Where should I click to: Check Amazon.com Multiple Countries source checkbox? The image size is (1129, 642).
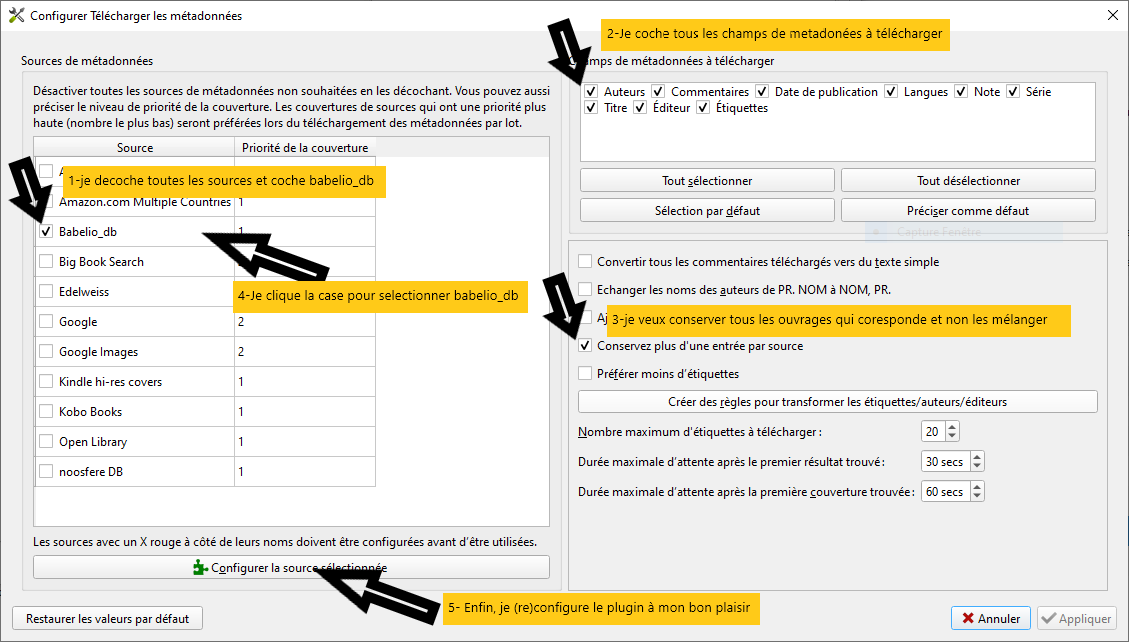pos(46,202)
